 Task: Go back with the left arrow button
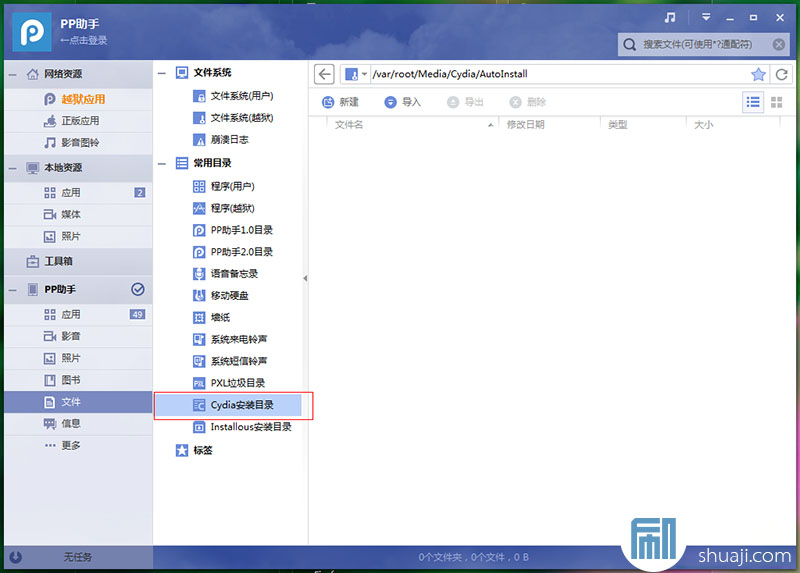coord(324,74)
